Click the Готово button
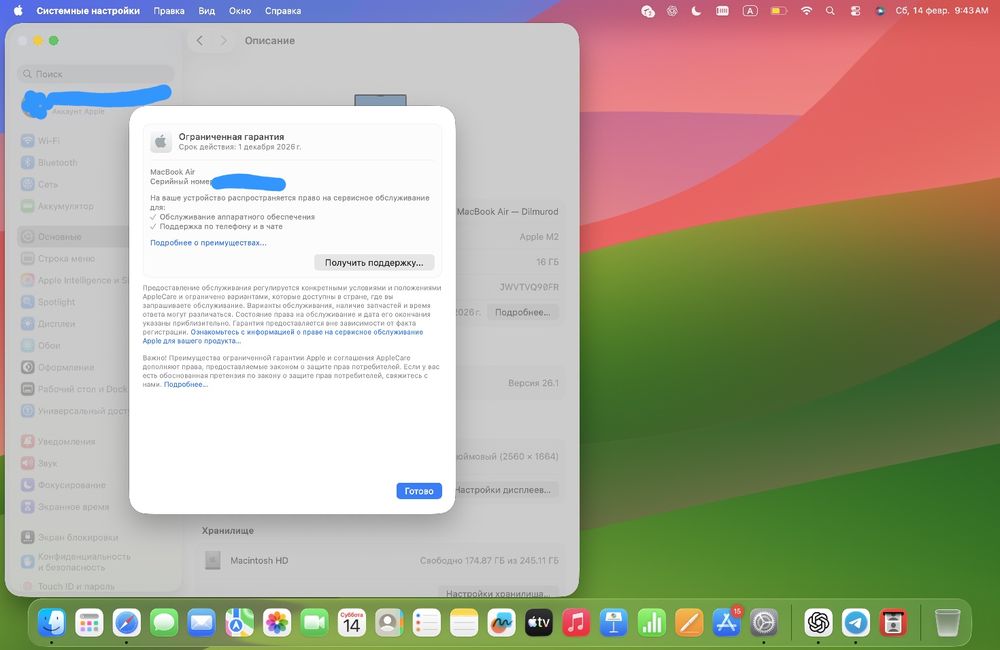Viewport: 1000px width, 650px height. point(419,491)
